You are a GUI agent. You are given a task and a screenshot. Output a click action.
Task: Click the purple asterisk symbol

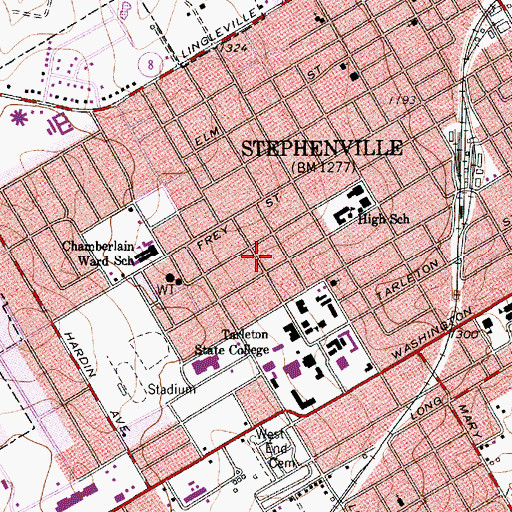[x=18, y=118]
